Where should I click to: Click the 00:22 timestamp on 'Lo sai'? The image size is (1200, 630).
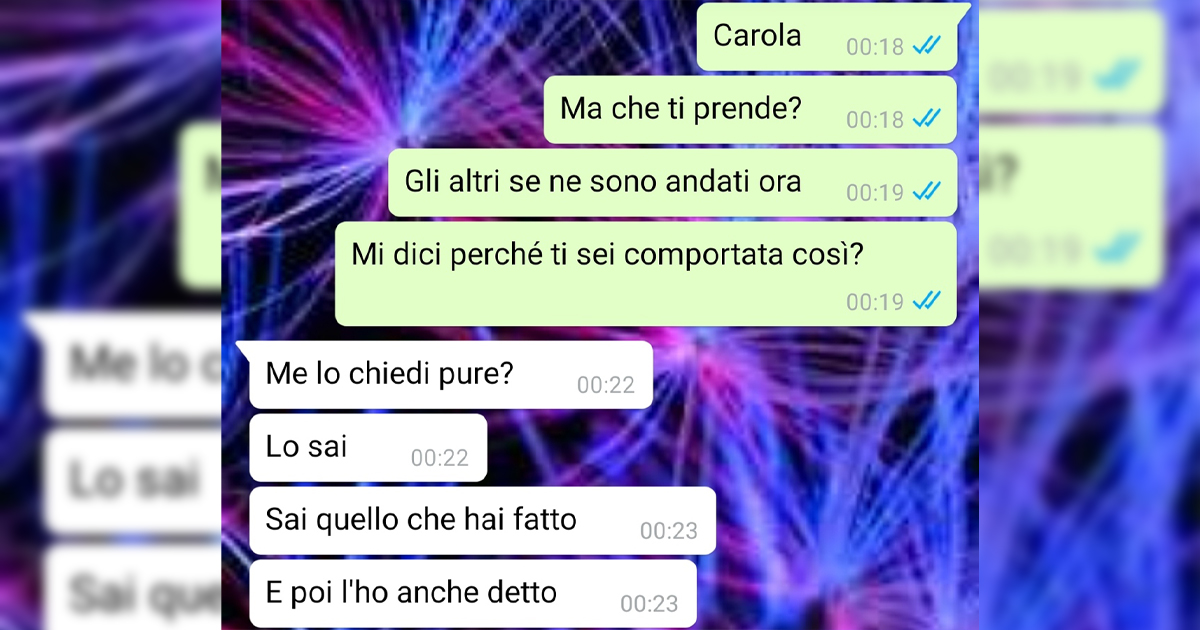[x=440, y=458]
